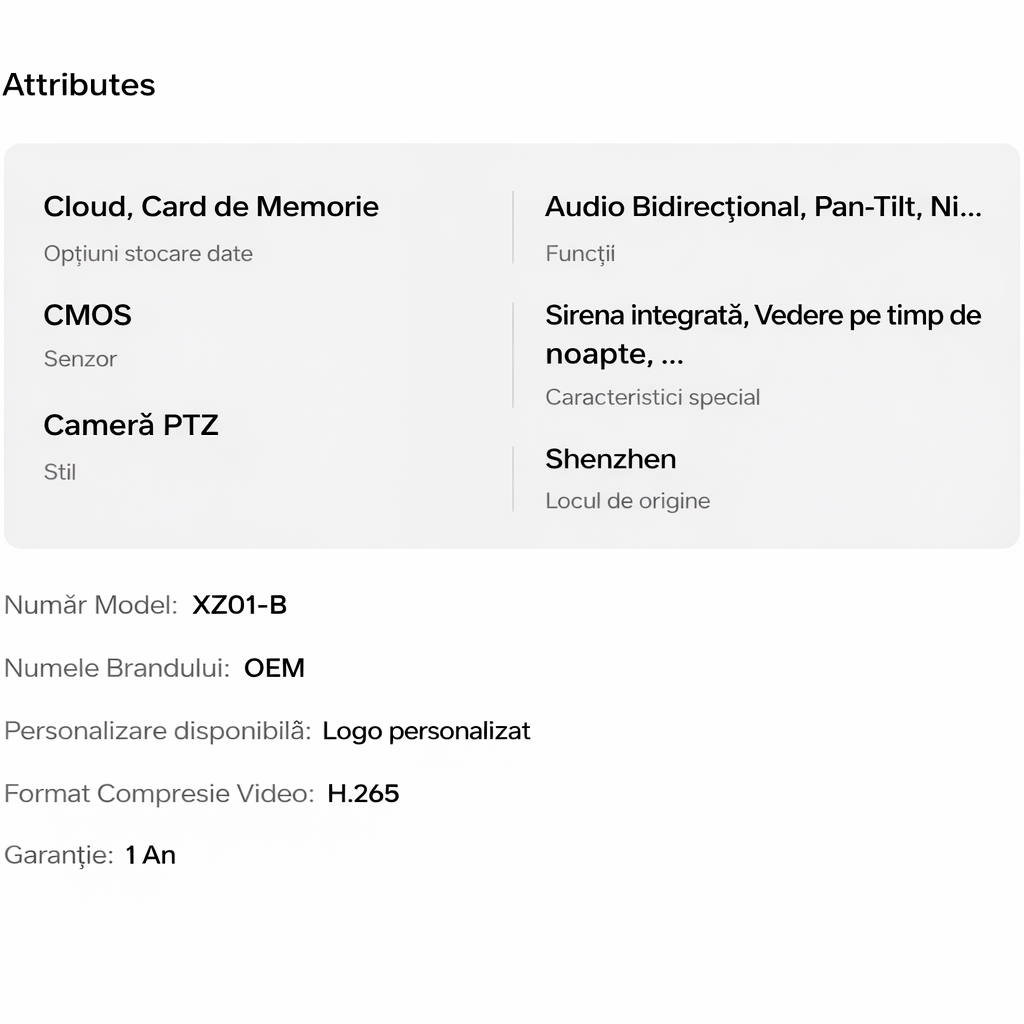Select the H.265 compression value

pos(363,794)
